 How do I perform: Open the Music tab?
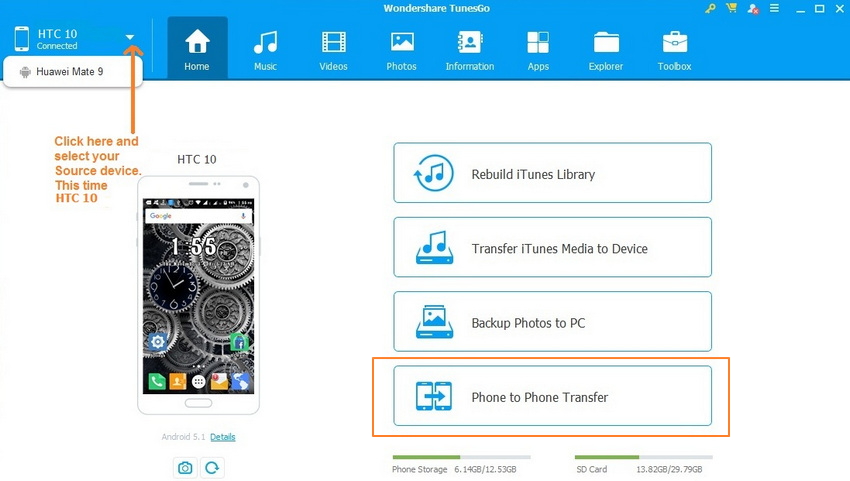(265, 49)
